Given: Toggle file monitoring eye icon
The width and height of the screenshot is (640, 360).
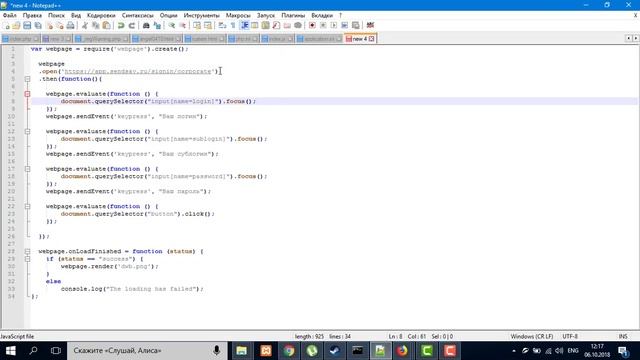Looking at the screenshot, I should pyautogui.click(x=298, y=25).
